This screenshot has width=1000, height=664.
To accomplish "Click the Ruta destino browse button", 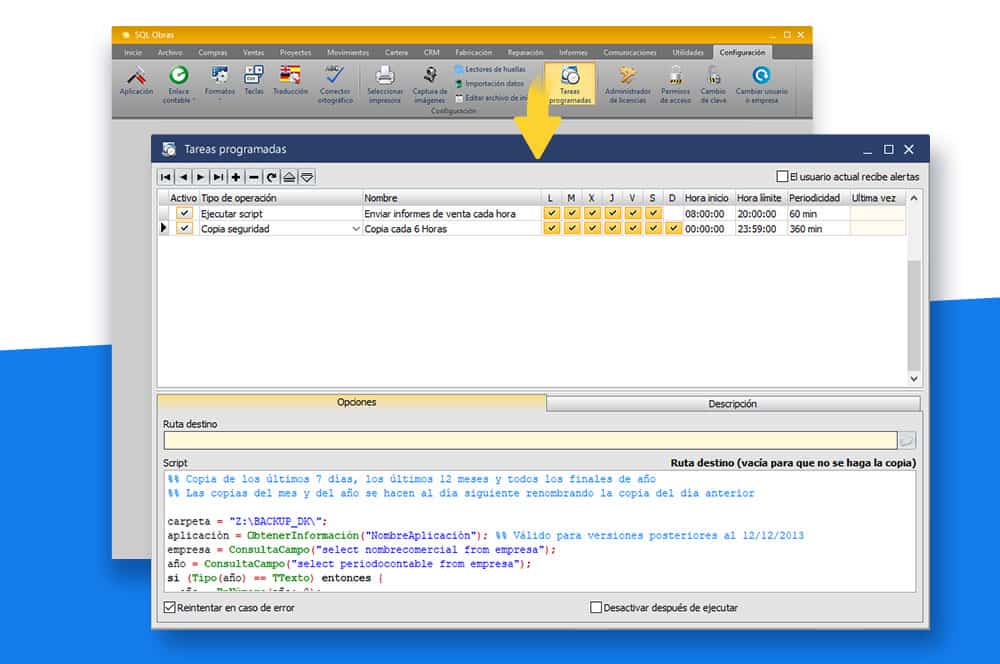I will tap(907, 440).
